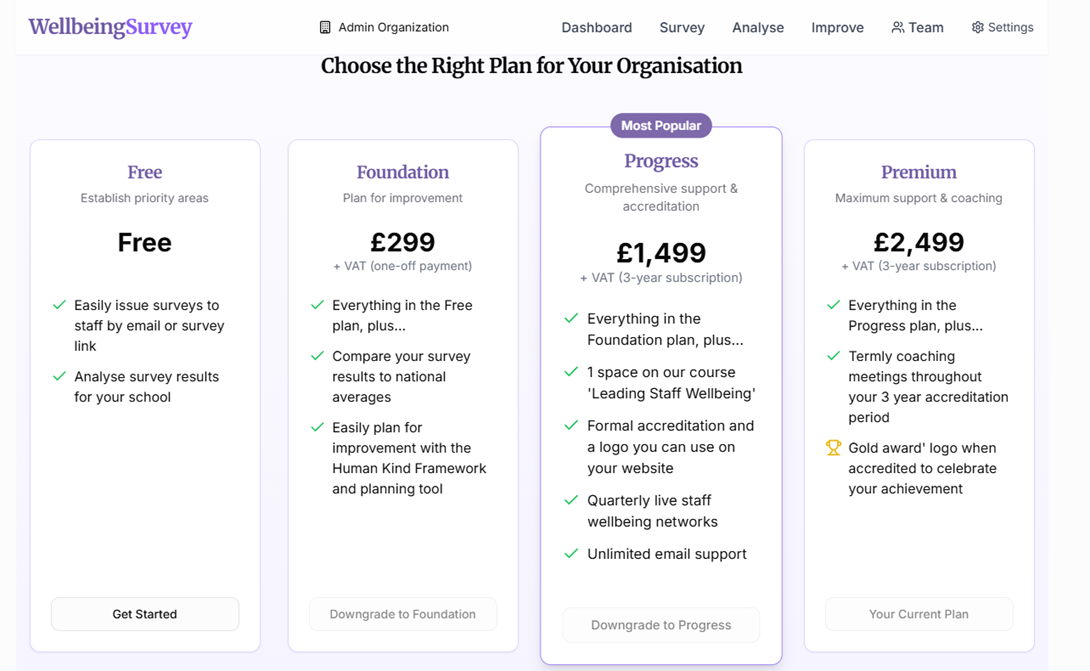Open Settings via the gear icon
Screen dimensions: 1090x671
977,27
